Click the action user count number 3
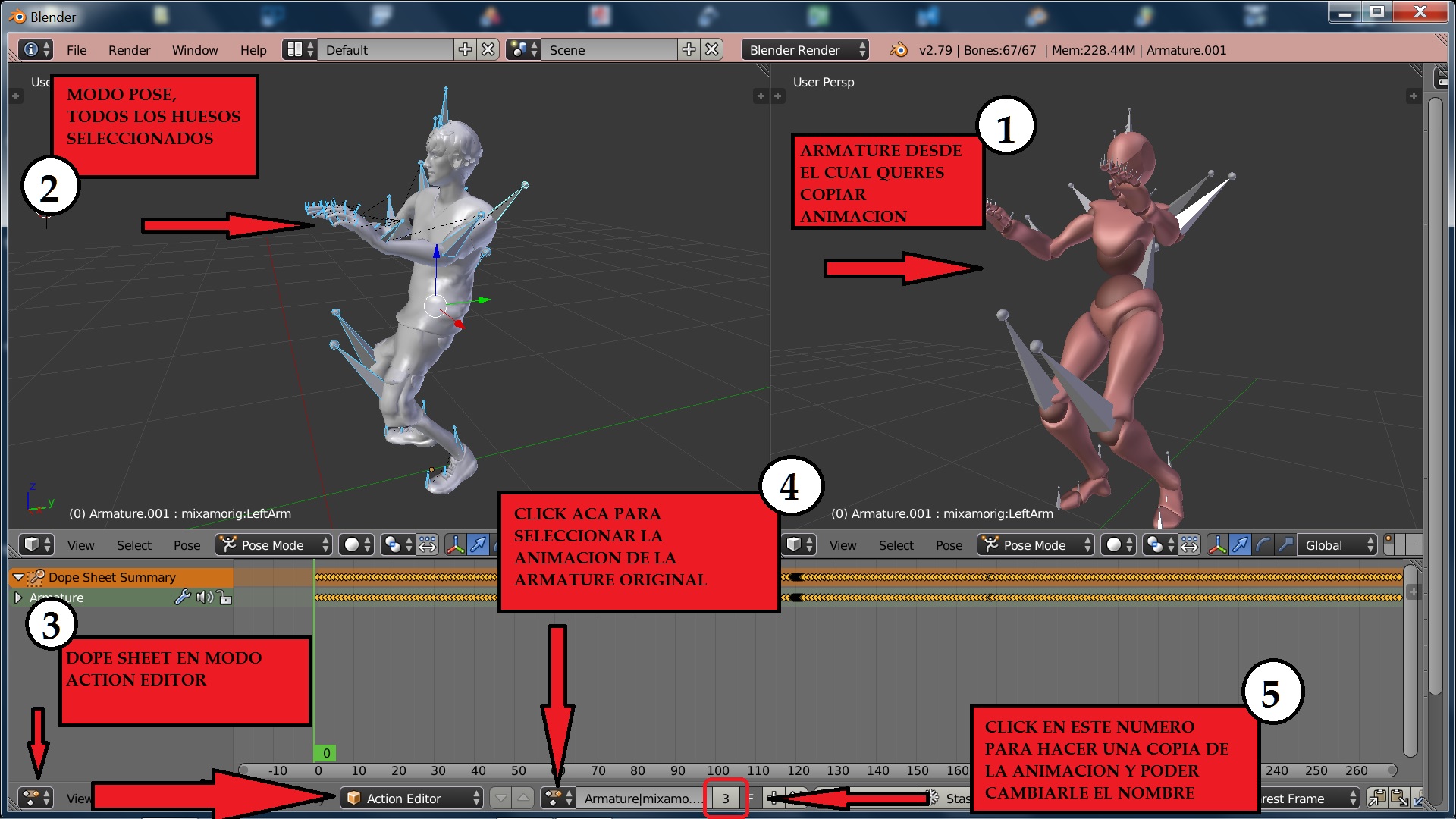Viewport: 1456px width, 819px height. tap(726, 798)
